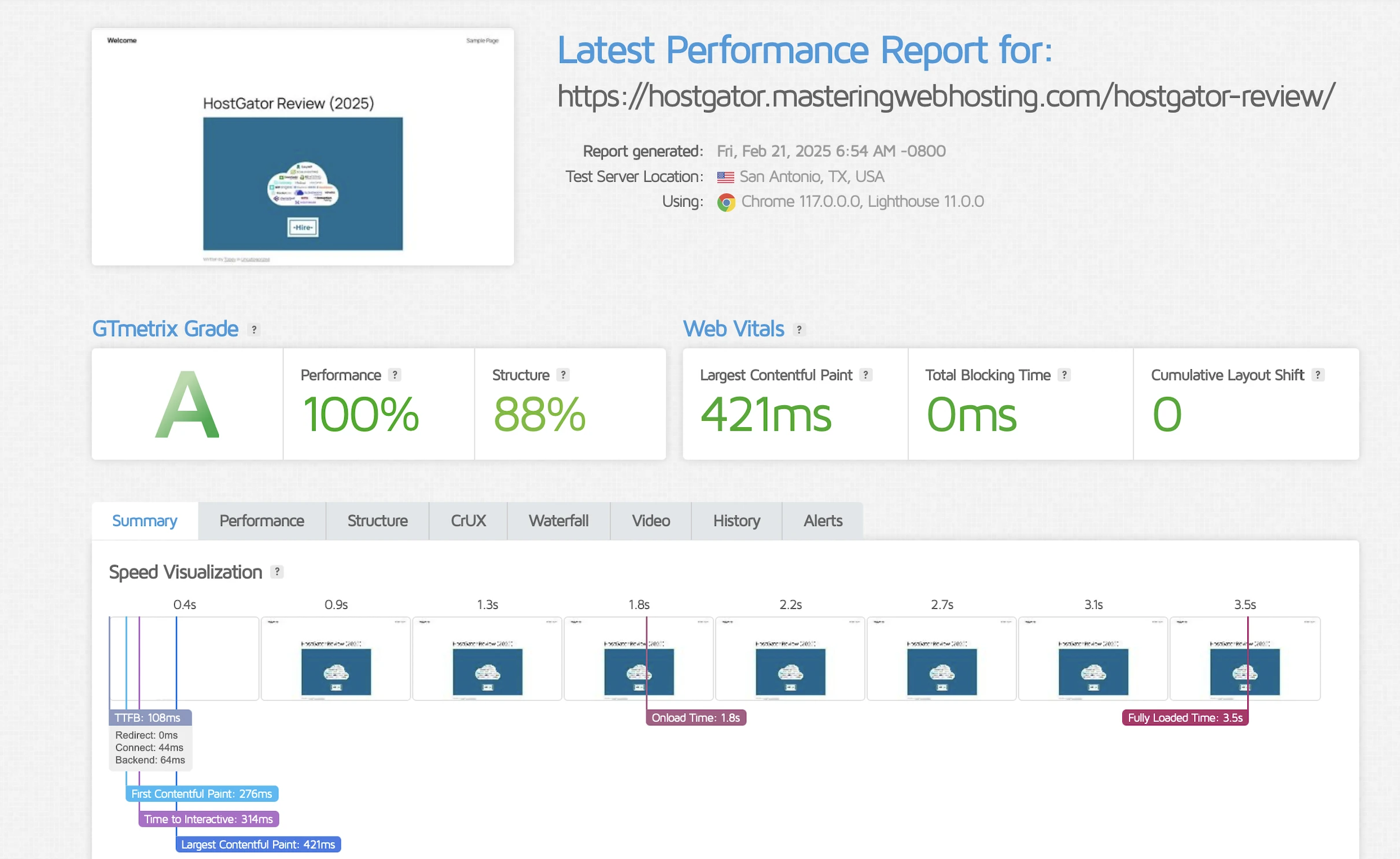Go to the Video tab
Image resolution: width=1400 pixels, height=859 pixels.
click(x=651, y=521)
